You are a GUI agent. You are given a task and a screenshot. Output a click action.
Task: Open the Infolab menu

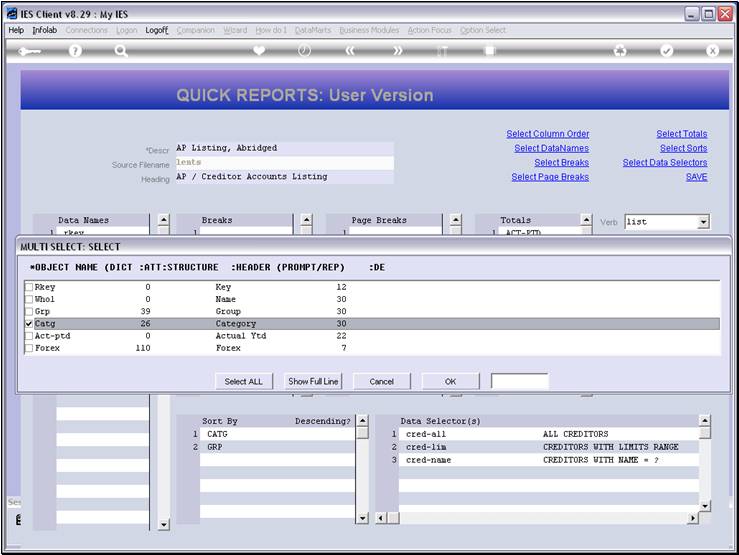pos(44,30)
